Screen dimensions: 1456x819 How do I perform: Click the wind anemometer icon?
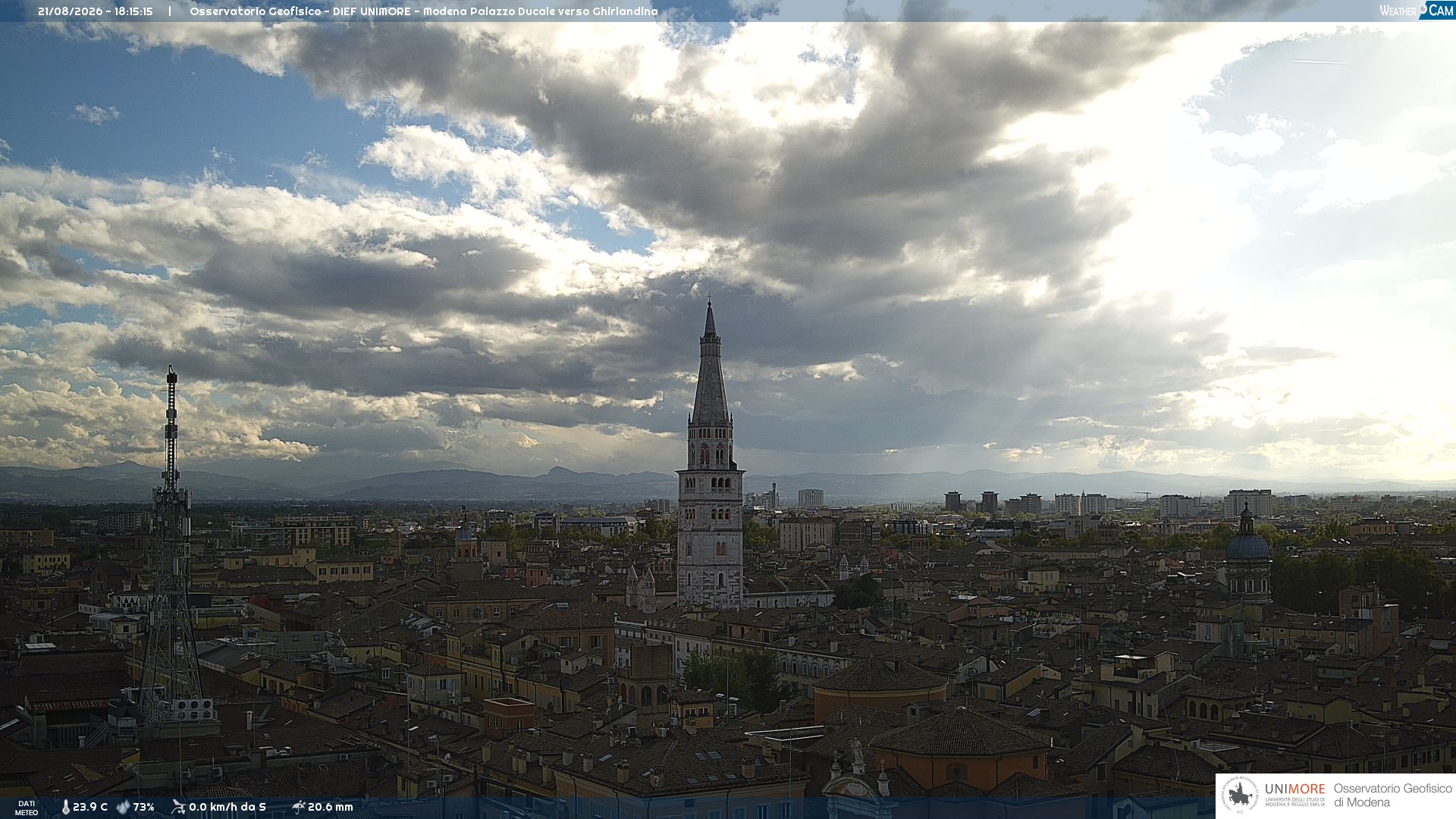[178, 807]
